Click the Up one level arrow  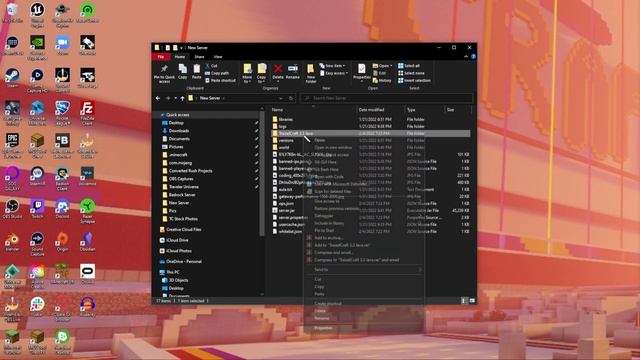pos(182,98)
